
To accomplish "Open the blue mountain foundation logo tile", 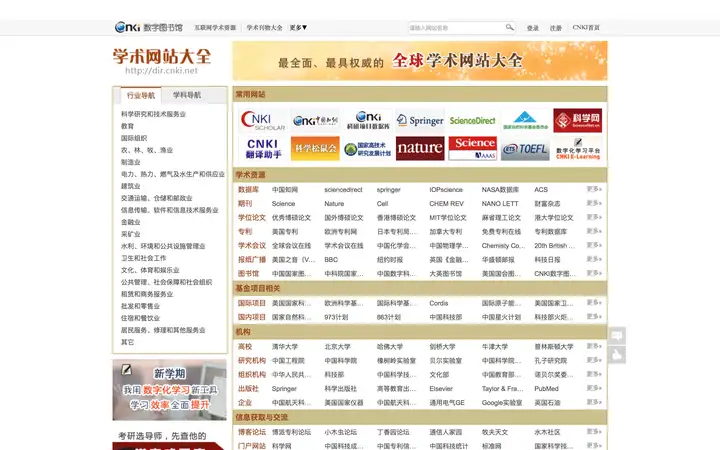I will click(x=525, y=120).
